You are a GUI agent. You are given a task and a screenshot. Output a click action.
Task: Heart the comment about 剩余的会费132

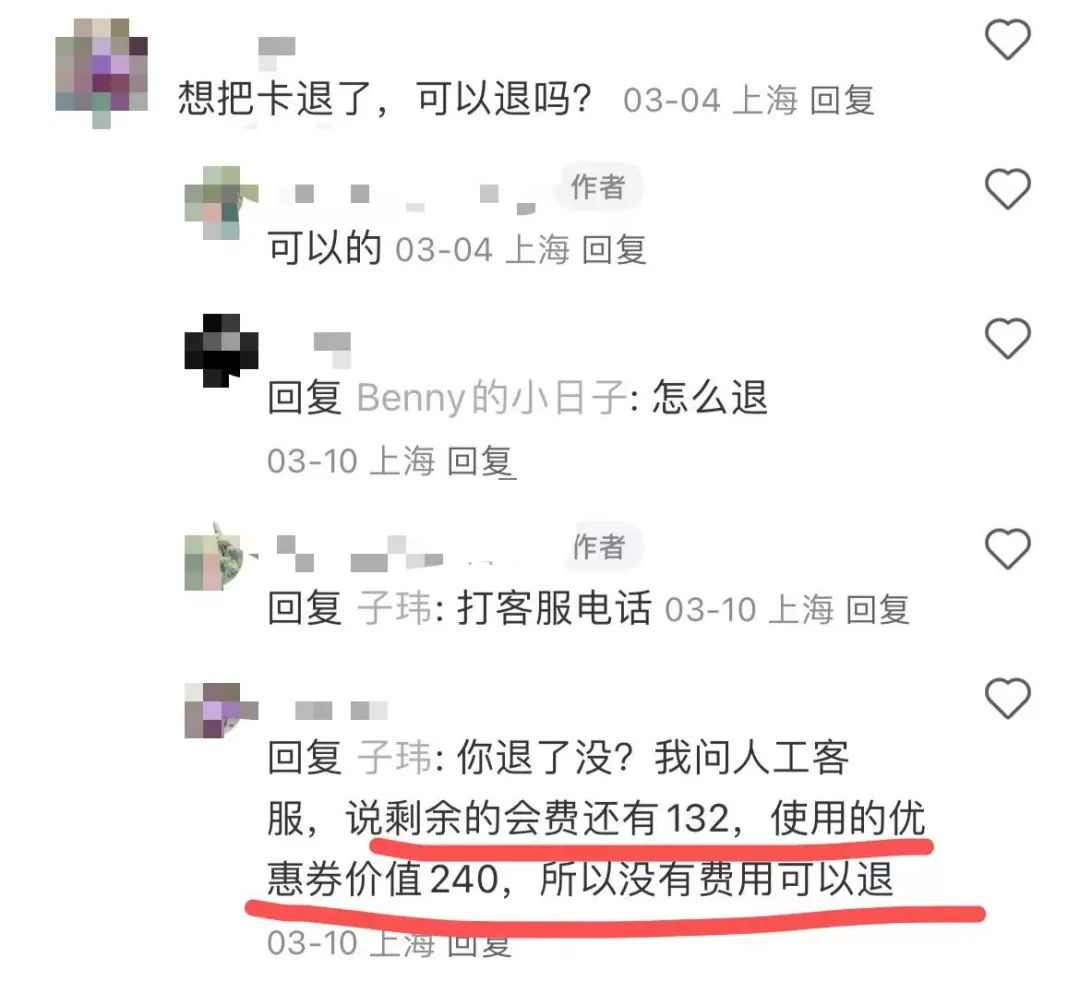click(x=1008, y=698)
